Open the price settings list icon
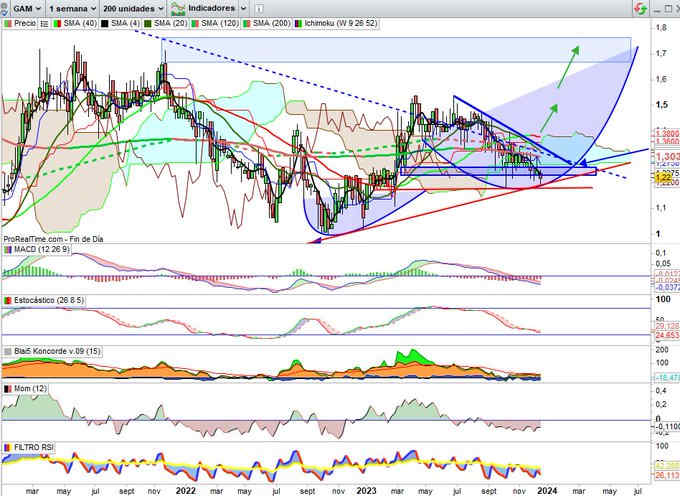Image resolution: width=680 pixels, height=496 pixels. tap(44, 24)
